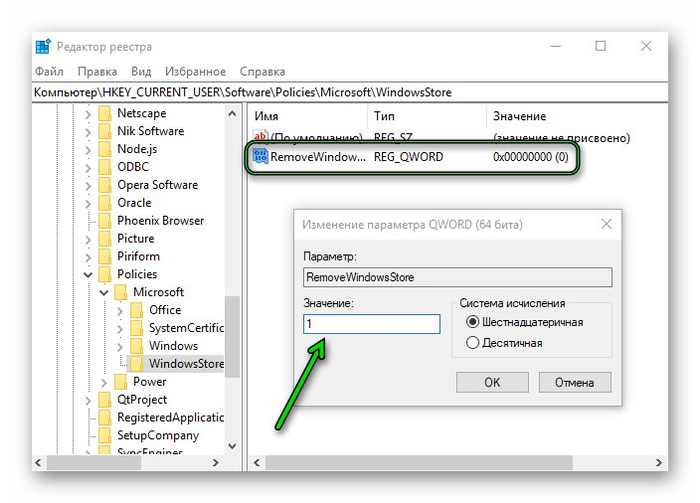Click the Phoenix Browser folder icon
The image size is (700, 503).
pos(105,221)
